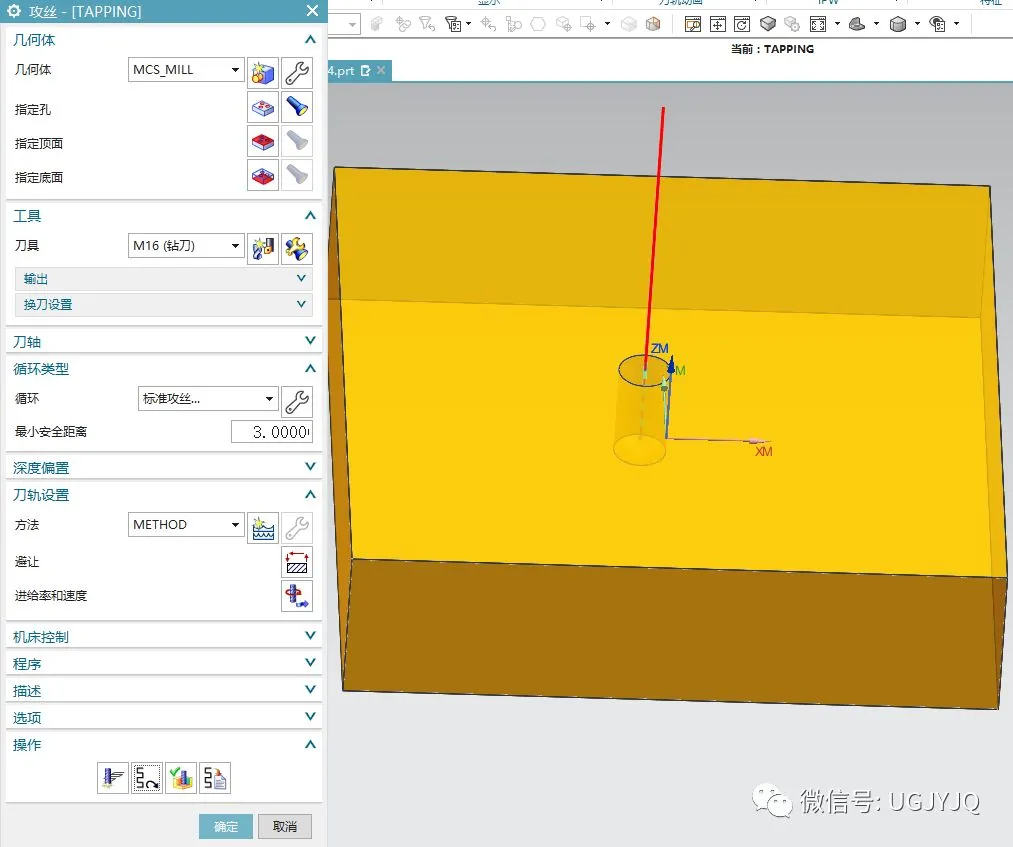Image resolution: width=1013 pixels, height=847 pixels.
Task: Expand the 选项 section
Action: 310,716
